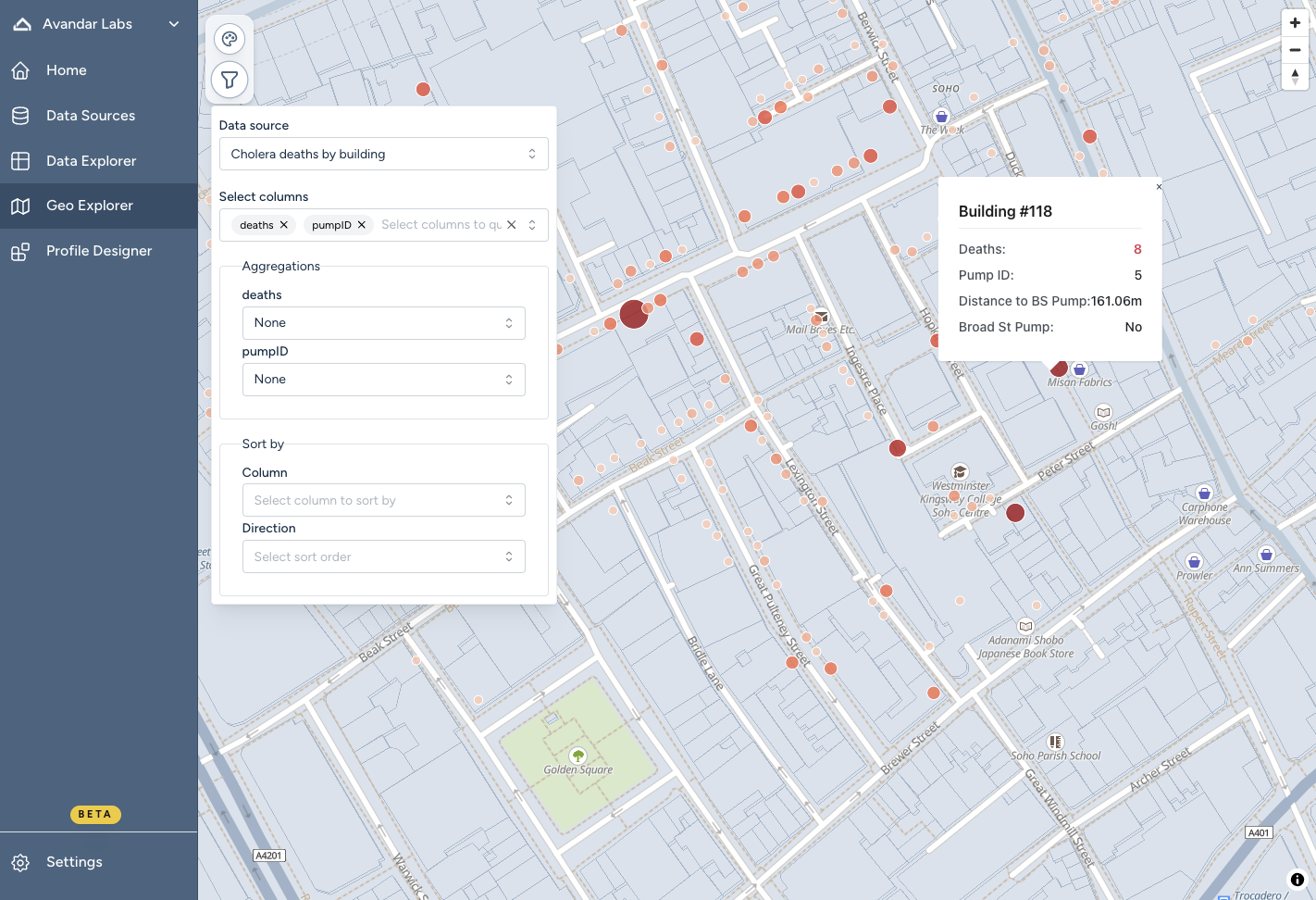Image resolution: width=1316 pixels, height=900 pixels.
Task: Open the Data source dropdown
Action: coord(383,154)
